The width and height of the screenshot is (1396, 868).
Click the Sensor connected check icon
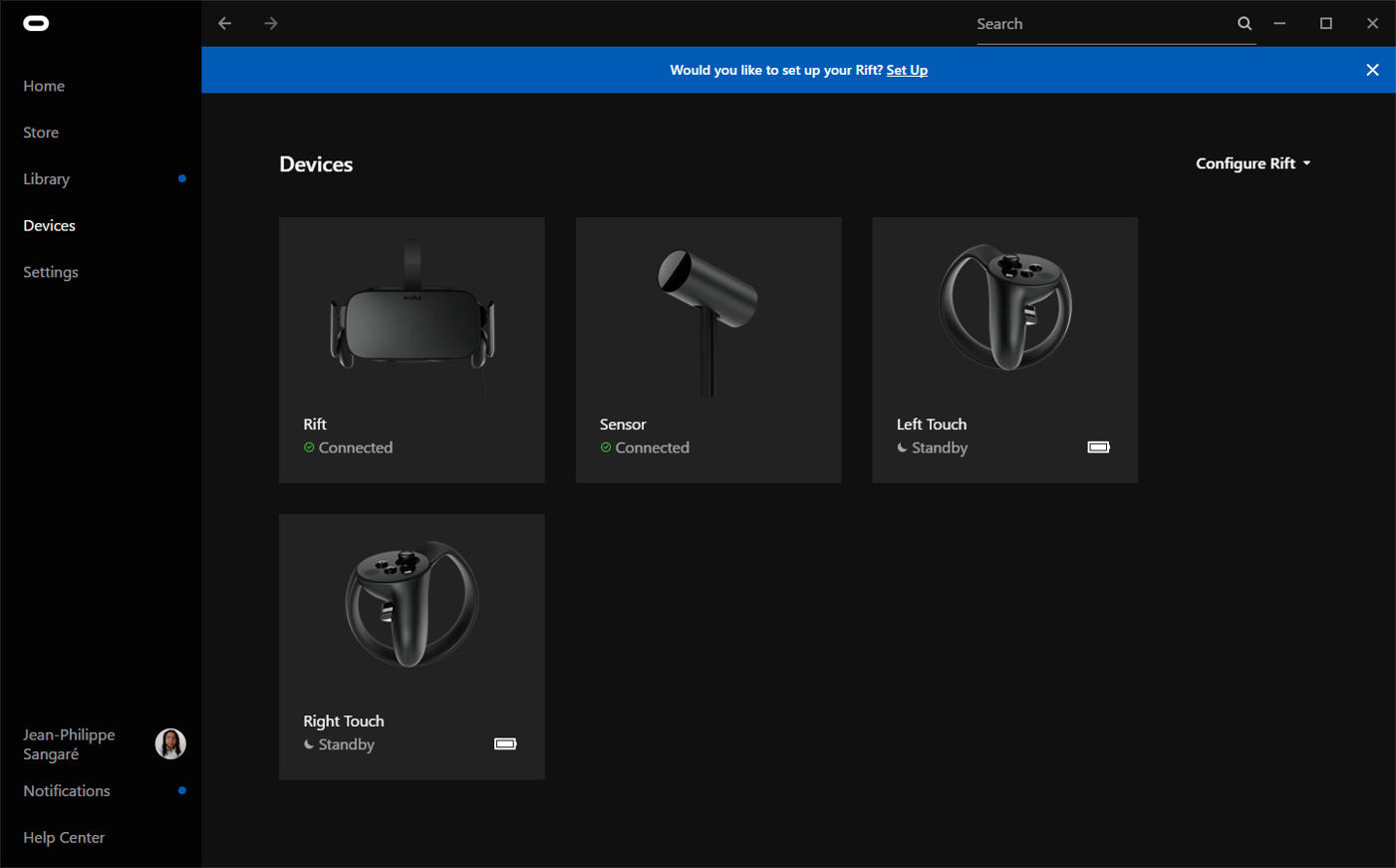[x=606, y=447]
